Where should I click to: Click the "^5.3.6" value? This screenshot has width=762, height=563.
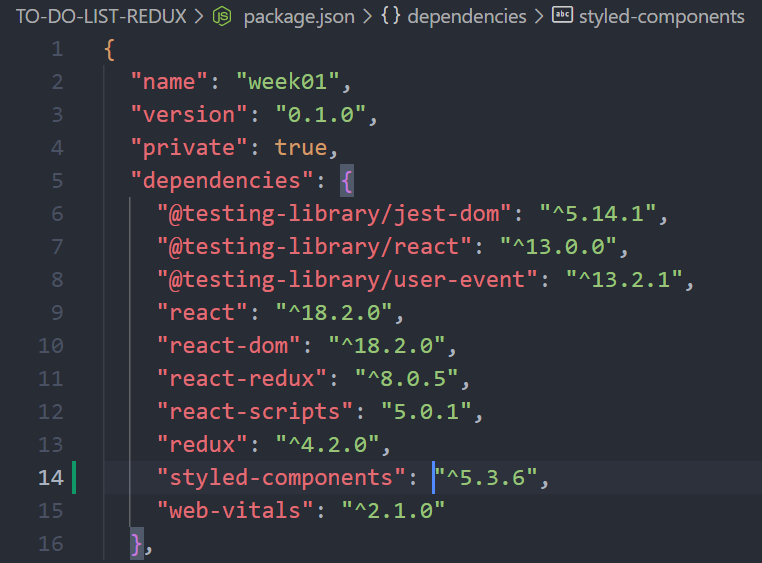tap(486, 478)
